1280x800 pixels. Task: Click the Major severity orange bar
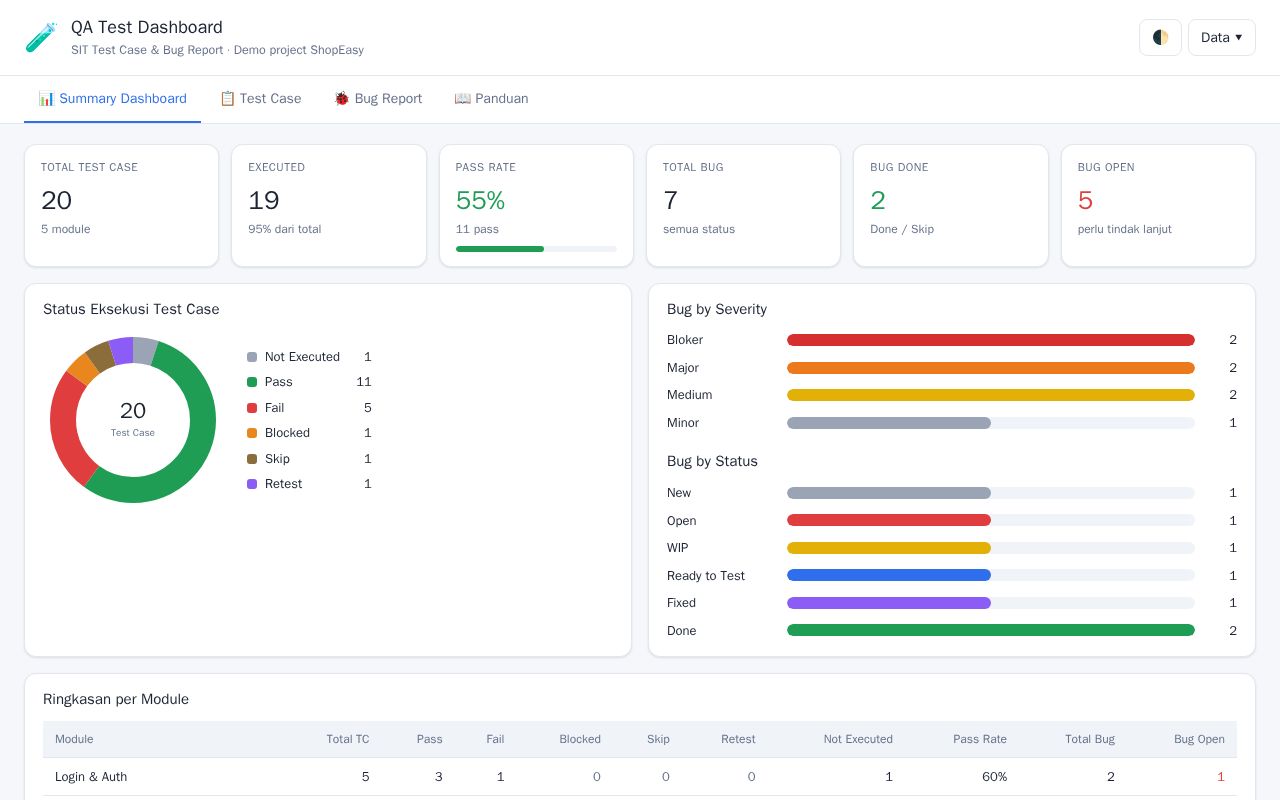991,368
